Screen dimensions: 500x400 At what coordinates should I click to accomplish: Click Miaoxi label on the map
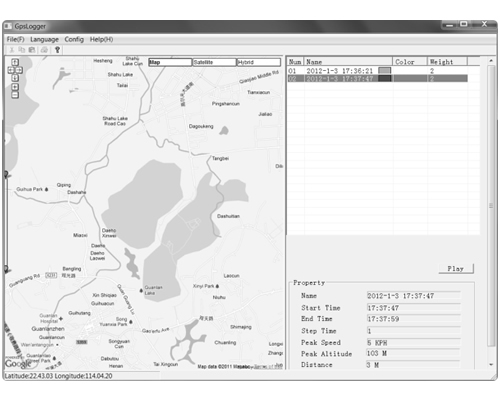[x=80, y=235]
